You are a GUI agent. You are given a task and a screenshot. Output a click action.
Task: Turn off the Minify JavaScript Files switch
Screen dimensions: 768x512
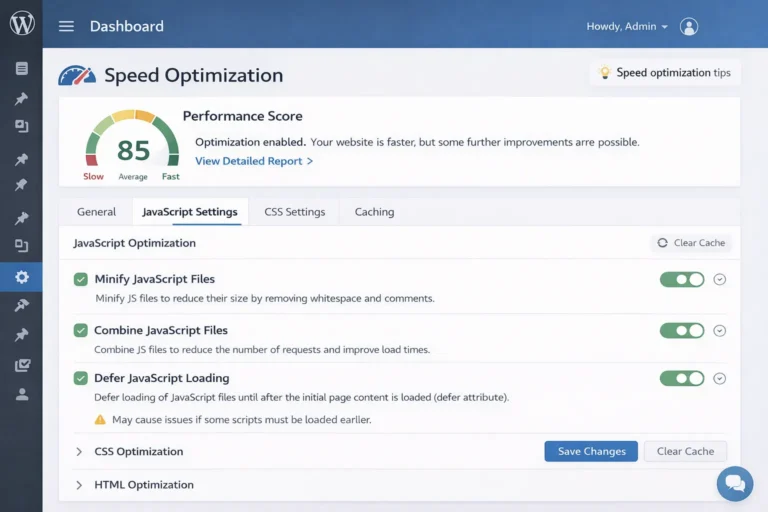coord(682,279)
